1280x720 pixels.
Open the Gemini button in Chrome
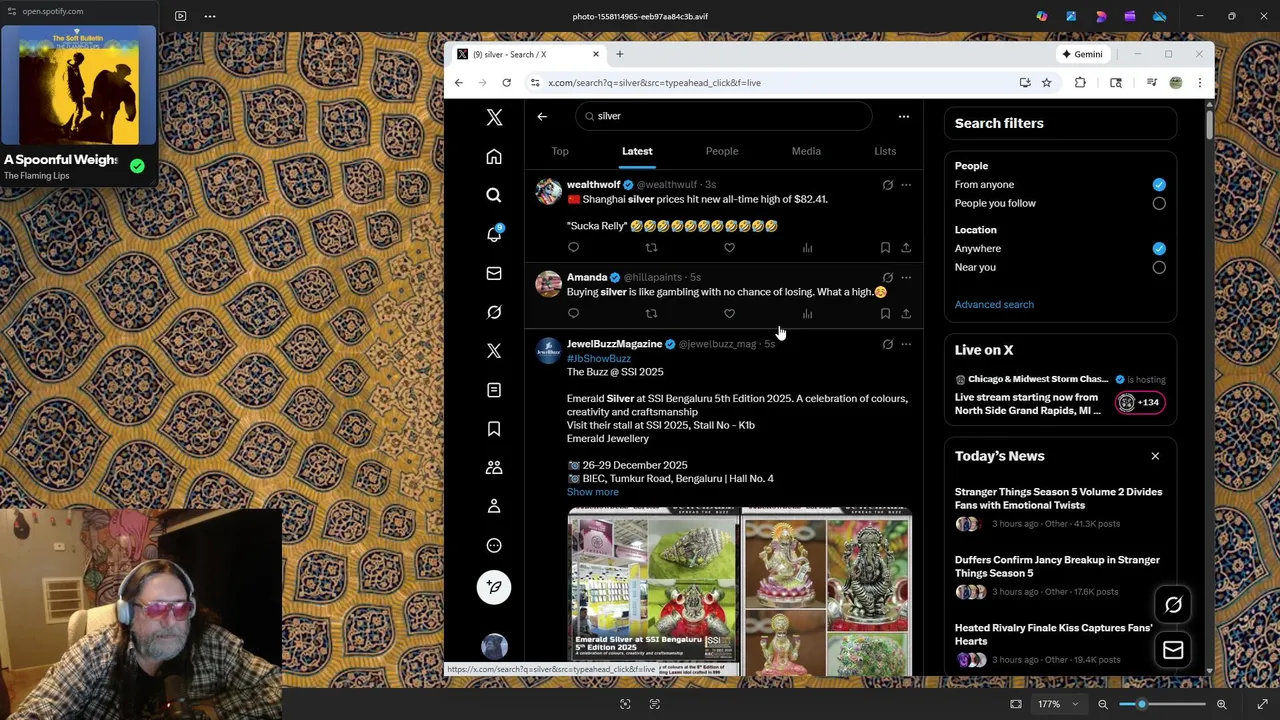[1083, 54]
